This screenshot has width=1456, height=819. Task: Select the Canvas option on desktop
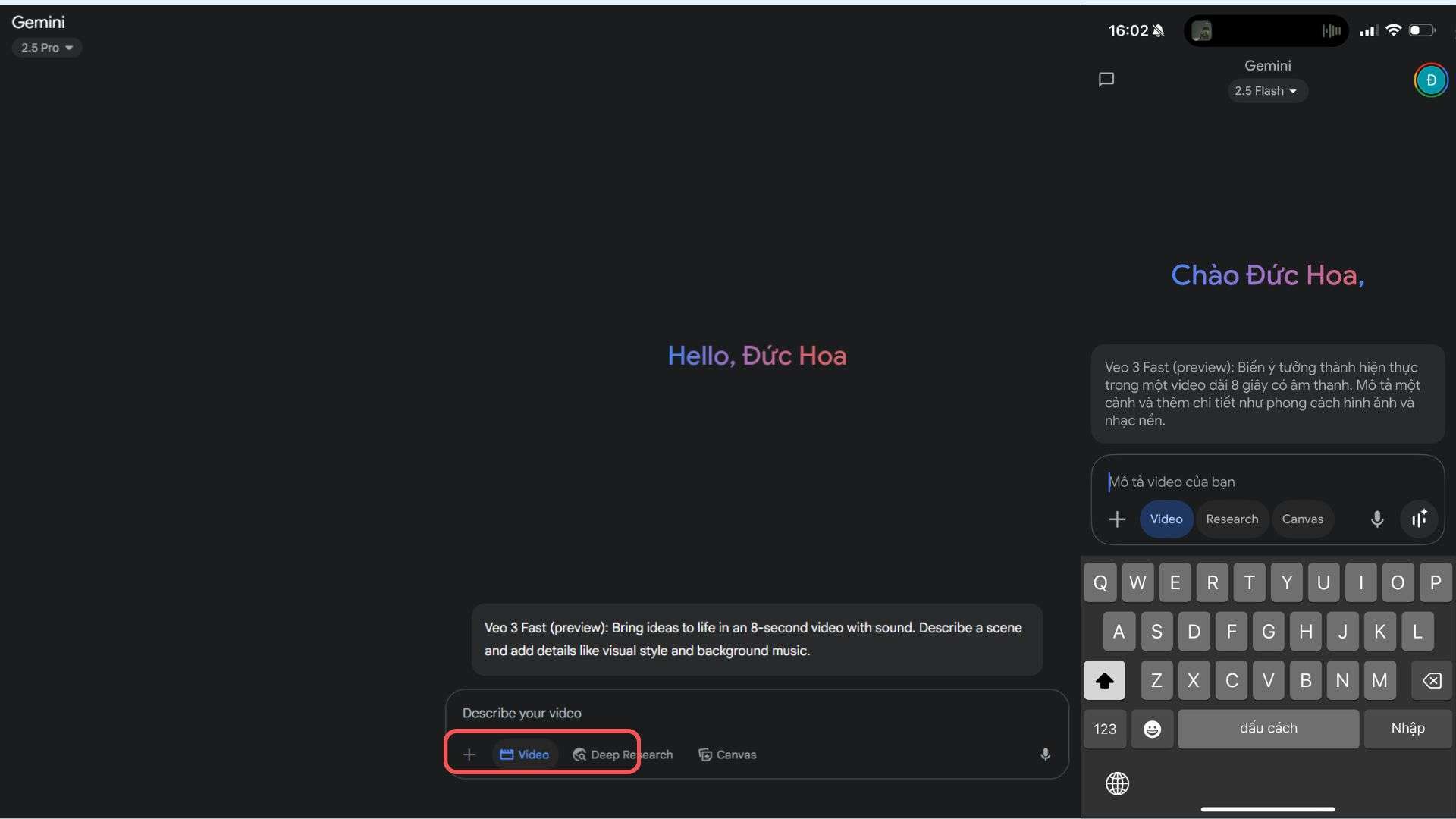pyautogui.click(x=727, y=755)
